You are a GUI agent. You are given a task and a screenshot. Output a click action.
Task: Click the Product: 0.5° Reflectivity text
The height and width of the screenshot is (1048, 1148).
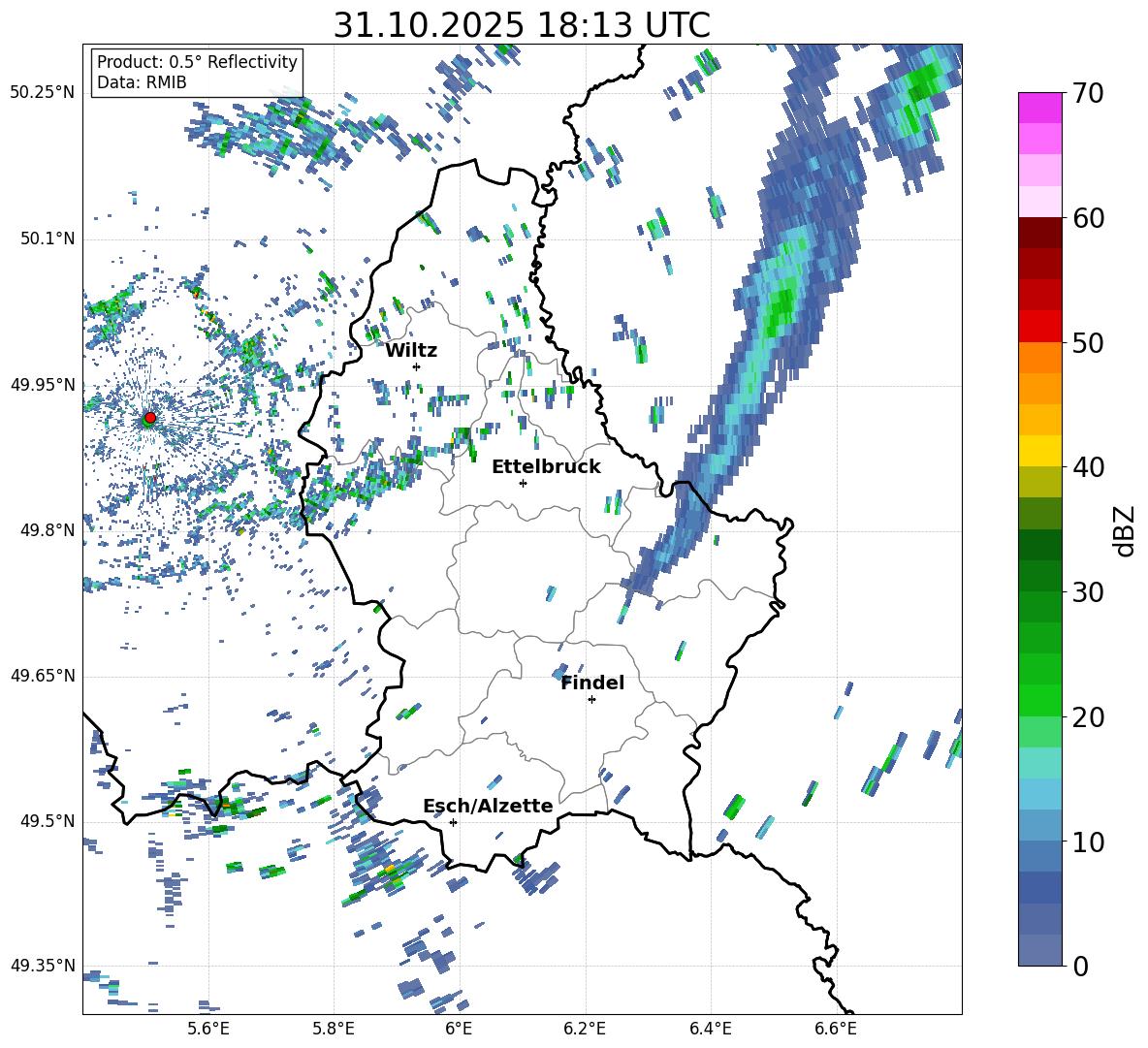[197, 62]
